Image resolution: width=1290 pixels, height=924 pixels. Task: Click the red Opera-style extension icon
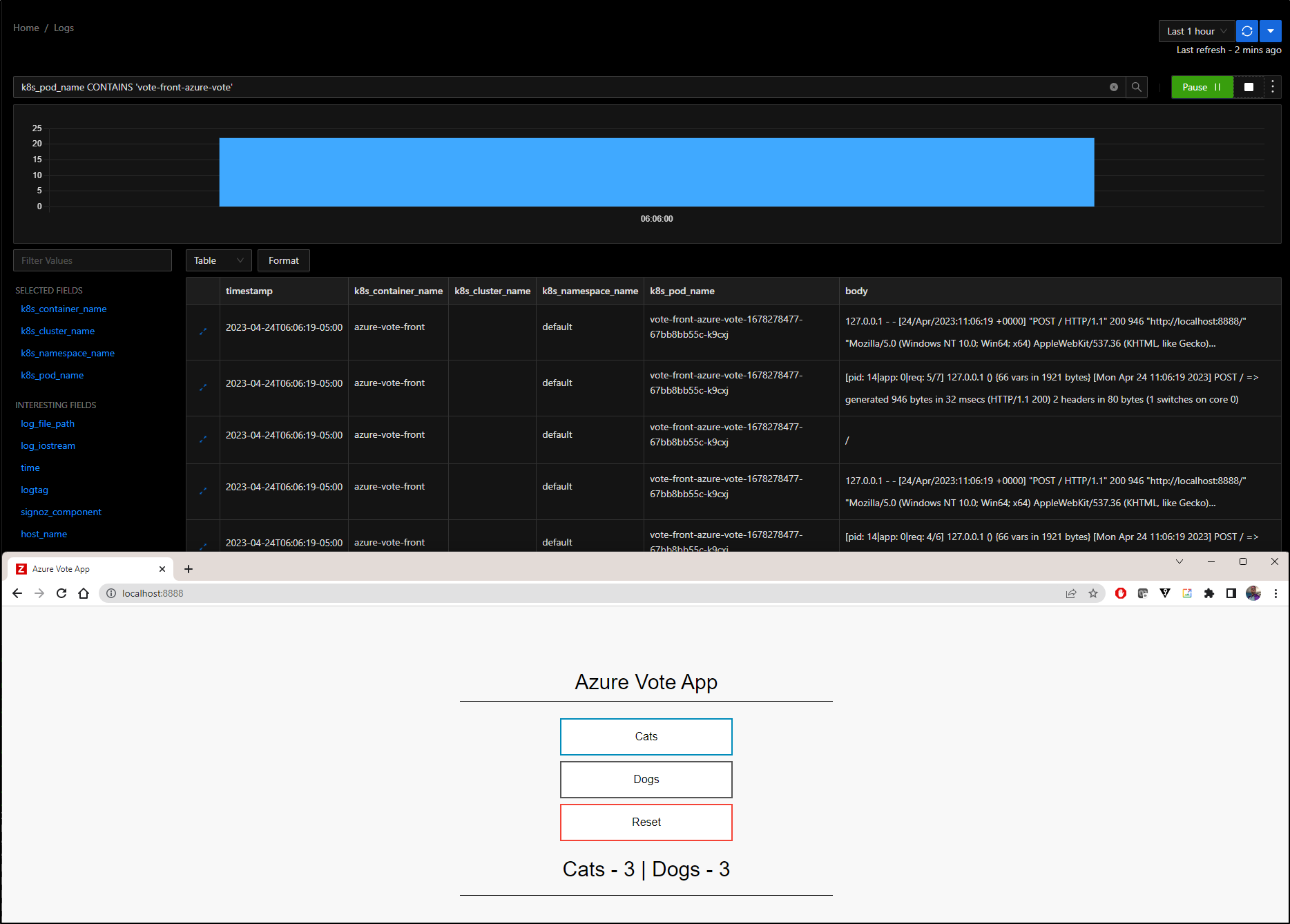click(1121, 593)
